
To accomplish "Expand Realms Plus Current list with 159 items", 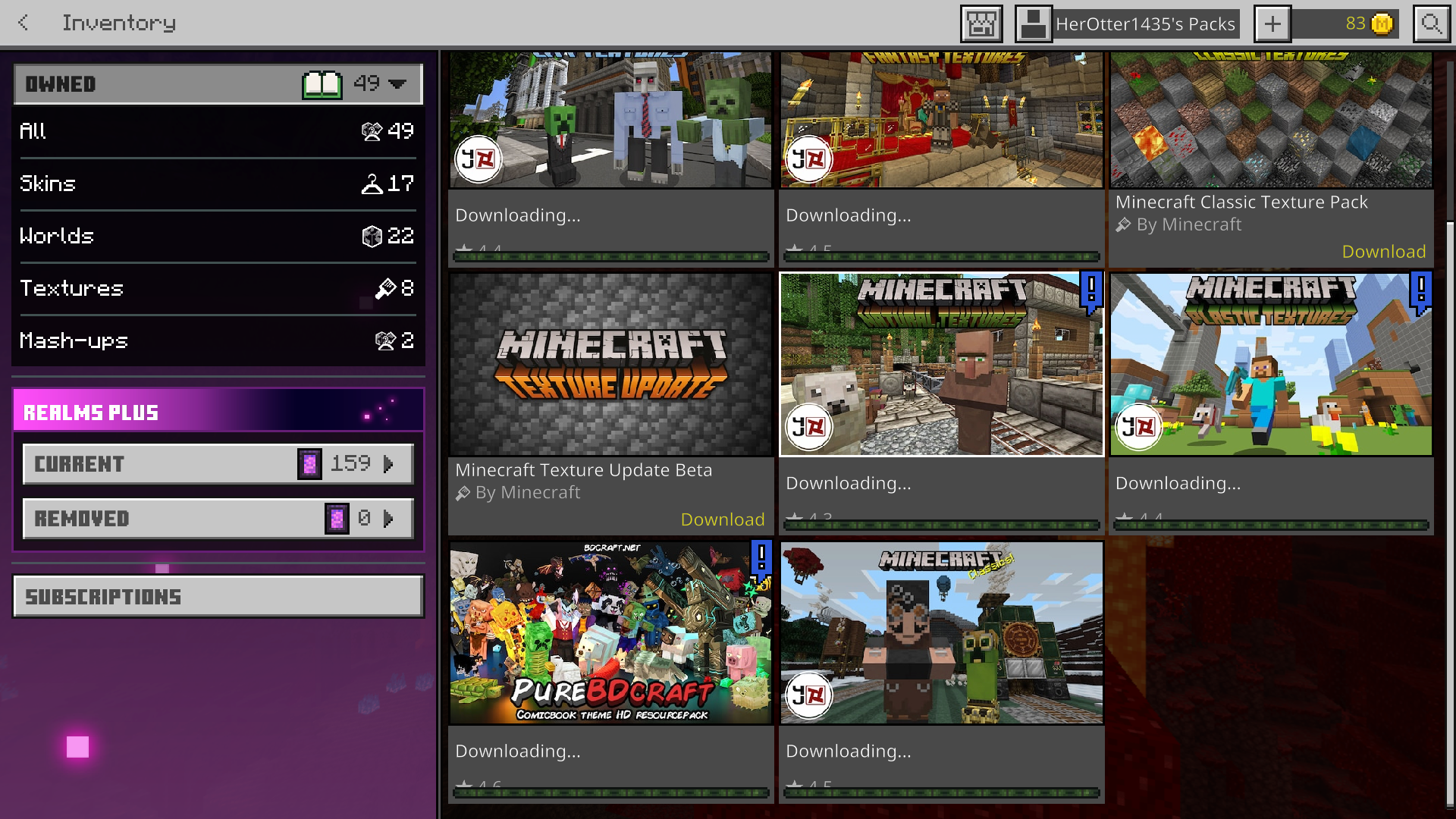I will tap(218, 463).
